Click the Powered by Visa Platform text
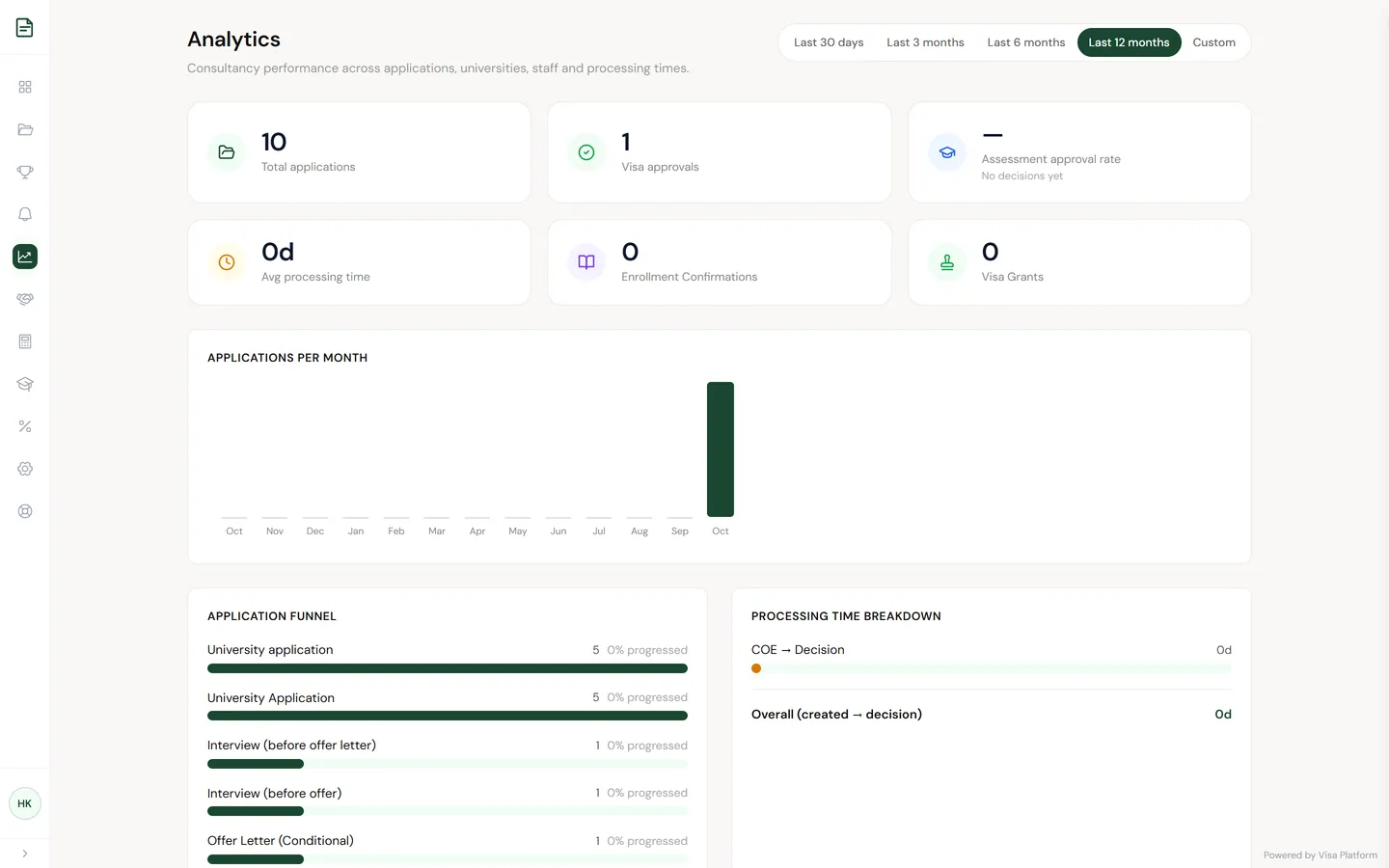The image size is (1389, 868). coord(1321,855)
